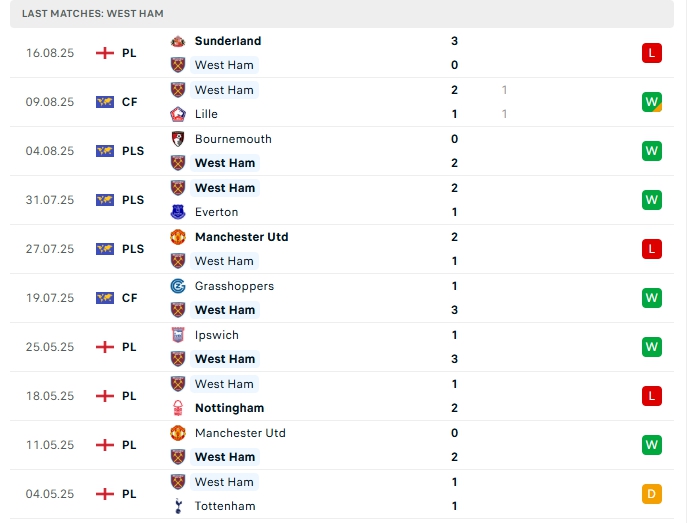This screenshot has width=687, height=523.
Task: Click the Lille club crest icon
Action: pyautogui.click(x=178, y=114)
